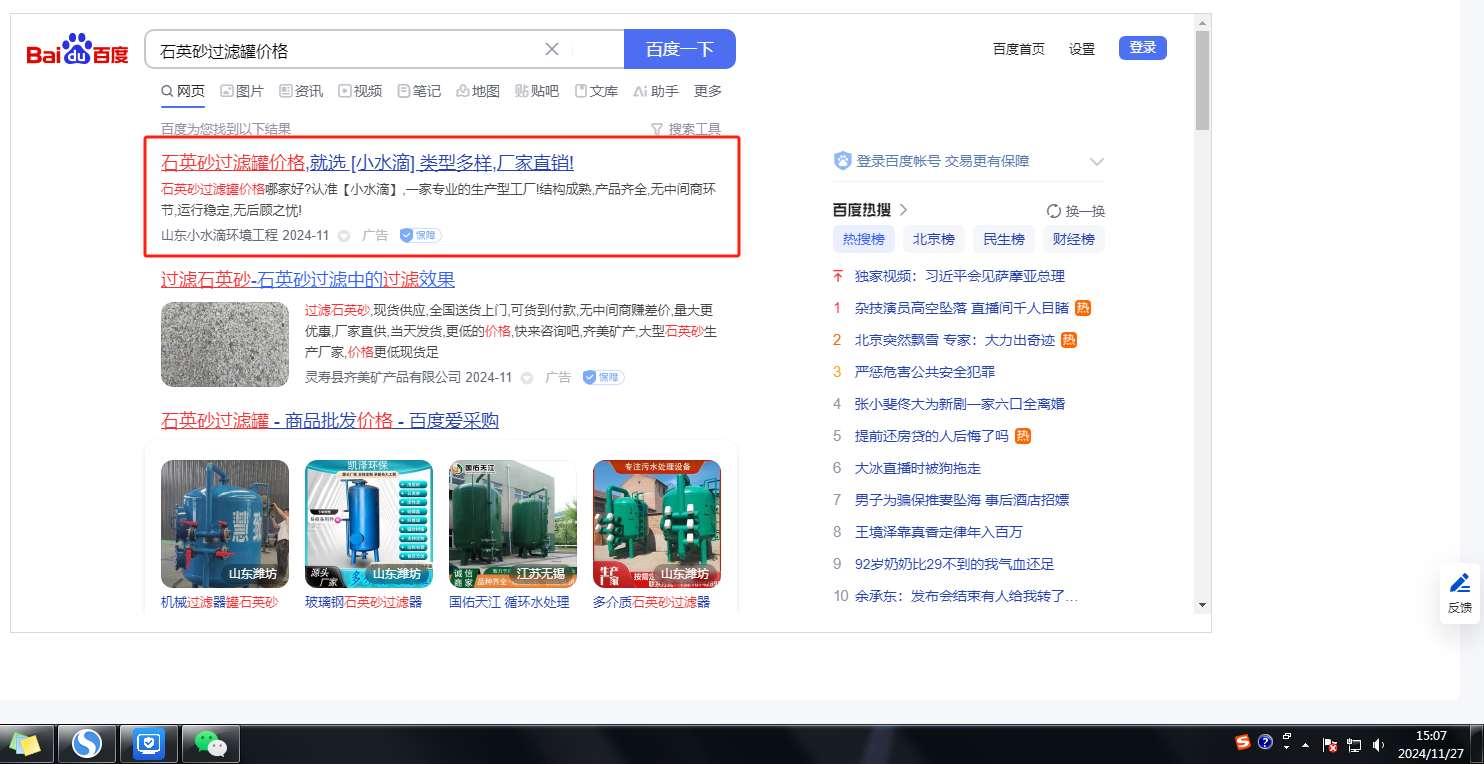The width and height of the screenshot is (1484, 764).
Task: Switch to the 视频 tab
Action: tap(360, 91)
